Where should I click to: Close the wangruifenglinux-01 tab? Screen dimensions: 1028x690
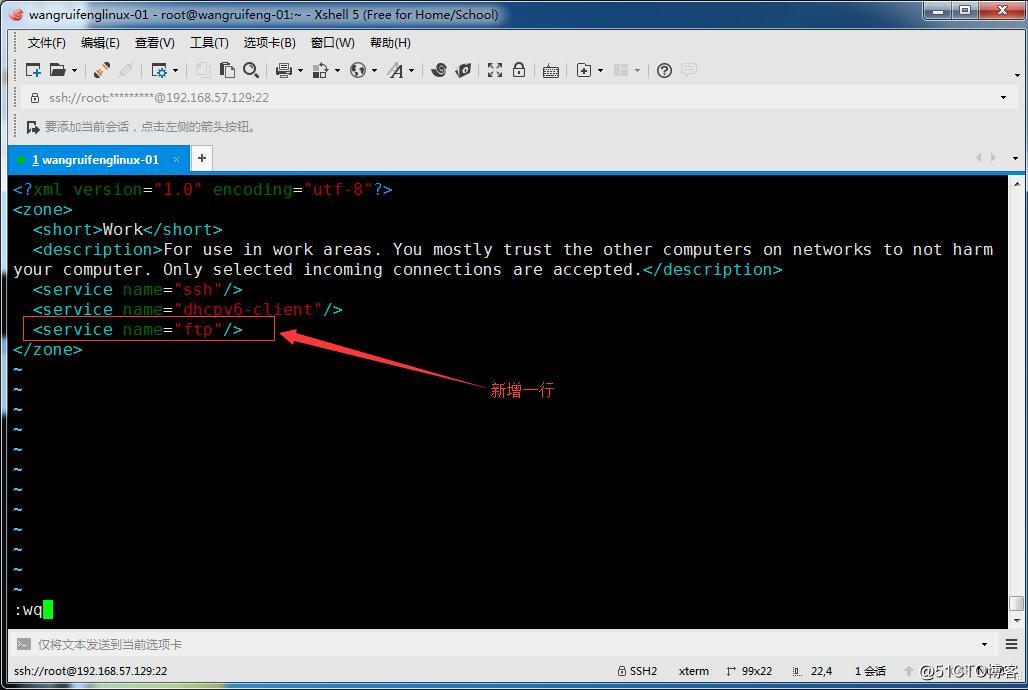(x=176, y=159)
